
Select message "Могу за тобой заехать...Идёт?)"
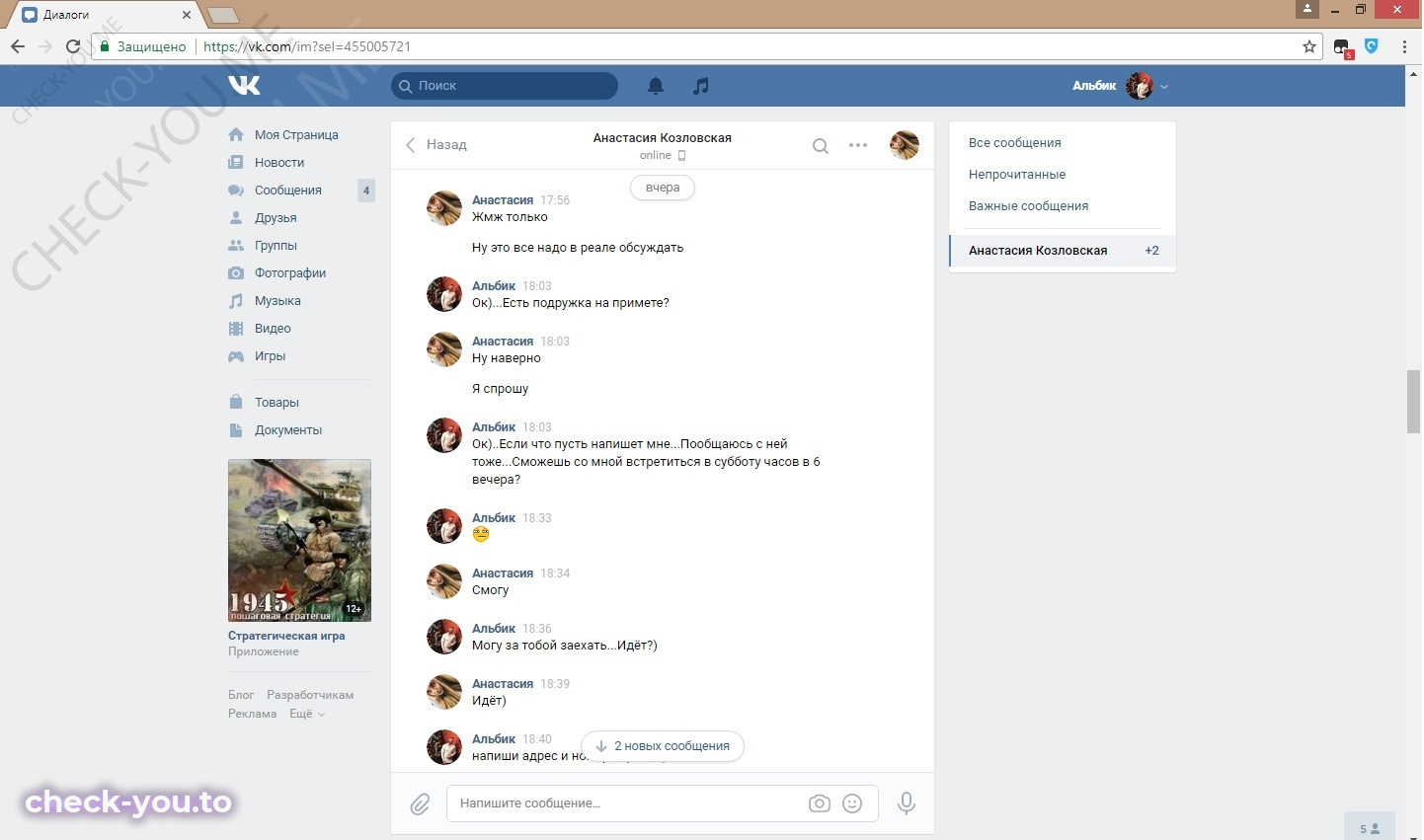[565, 646]
